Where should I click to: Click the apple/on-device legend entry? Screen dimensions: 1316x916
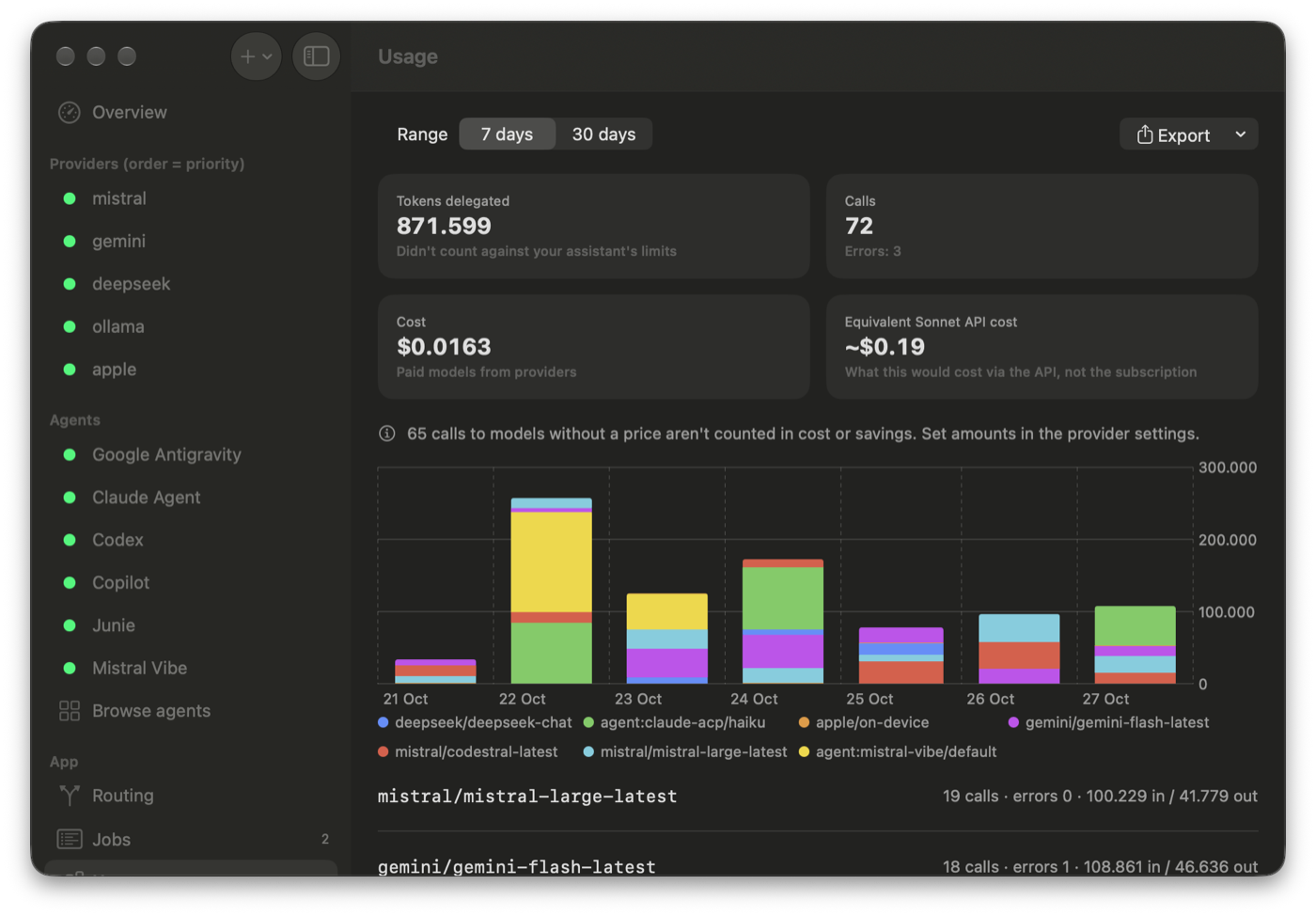[x=864, y=722]
